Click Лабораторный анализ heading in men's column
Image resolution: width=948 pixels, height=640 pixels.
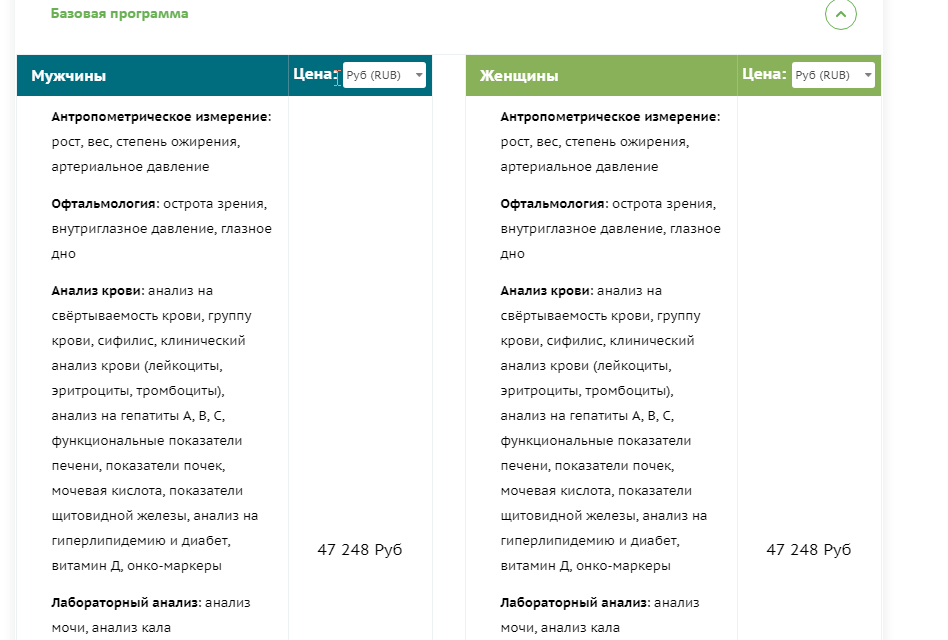[x=127, y=603]
